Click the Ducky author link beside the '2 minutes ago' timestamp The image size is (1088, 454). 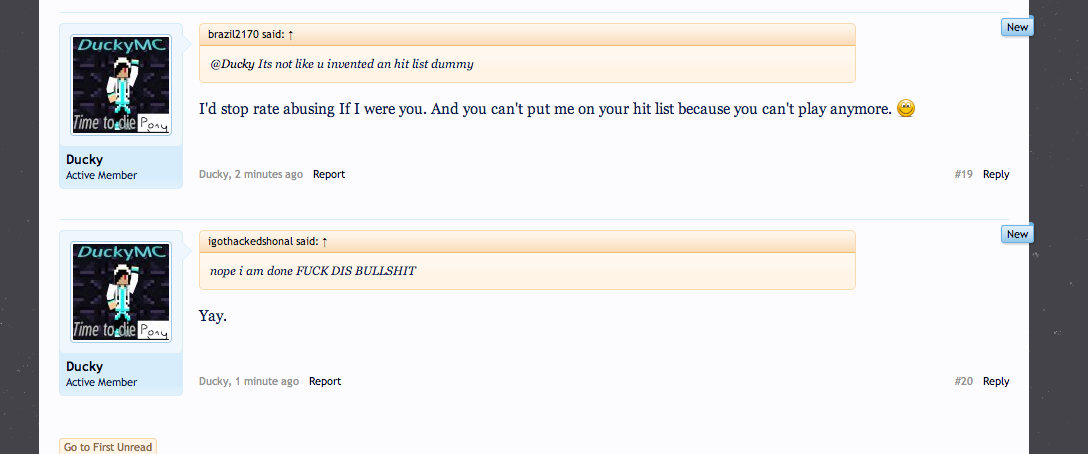214,174
